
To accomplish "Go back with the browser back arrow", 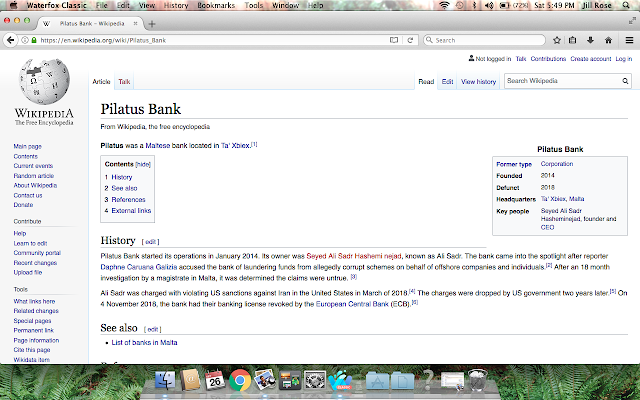I will [x=10, y=40].
